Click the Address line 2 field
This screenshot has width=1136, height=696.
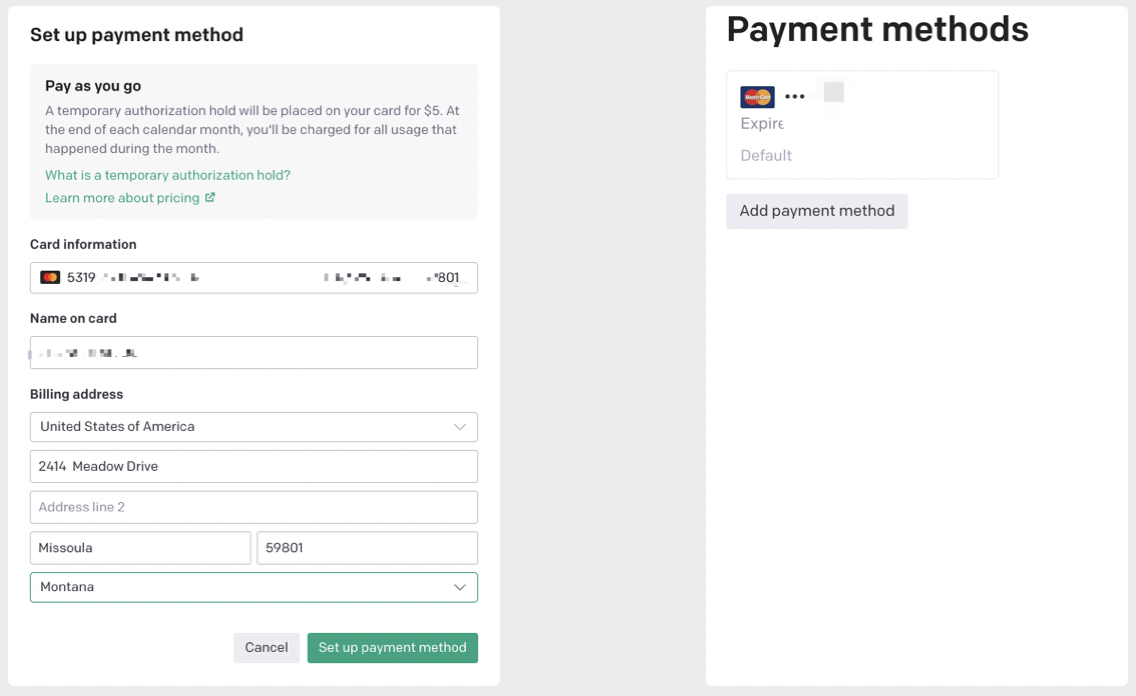[x=254, y=507]
